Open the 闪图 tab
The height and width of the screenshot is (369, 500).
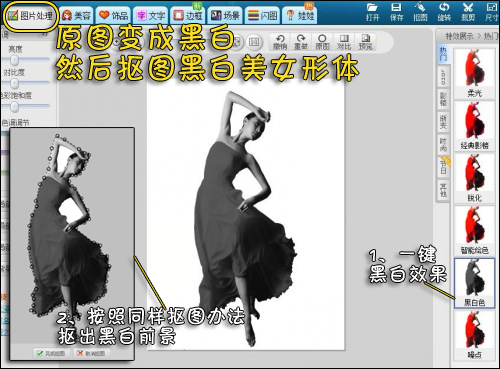(x=263, y=15)
